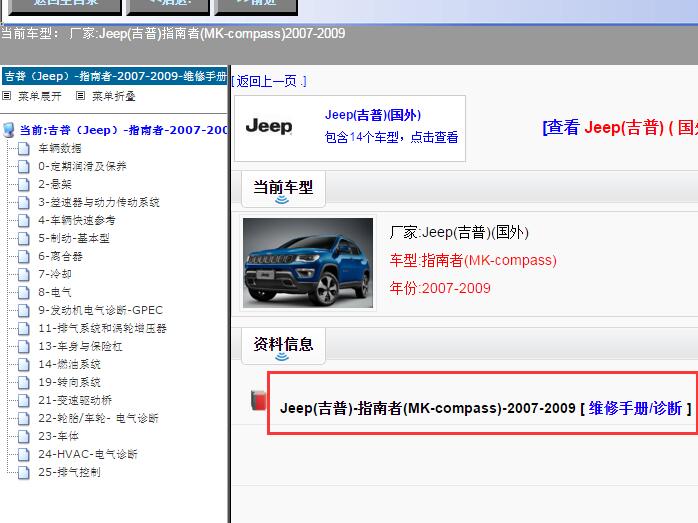Click the document icon beside 车辆数据

tap(24, 148)
